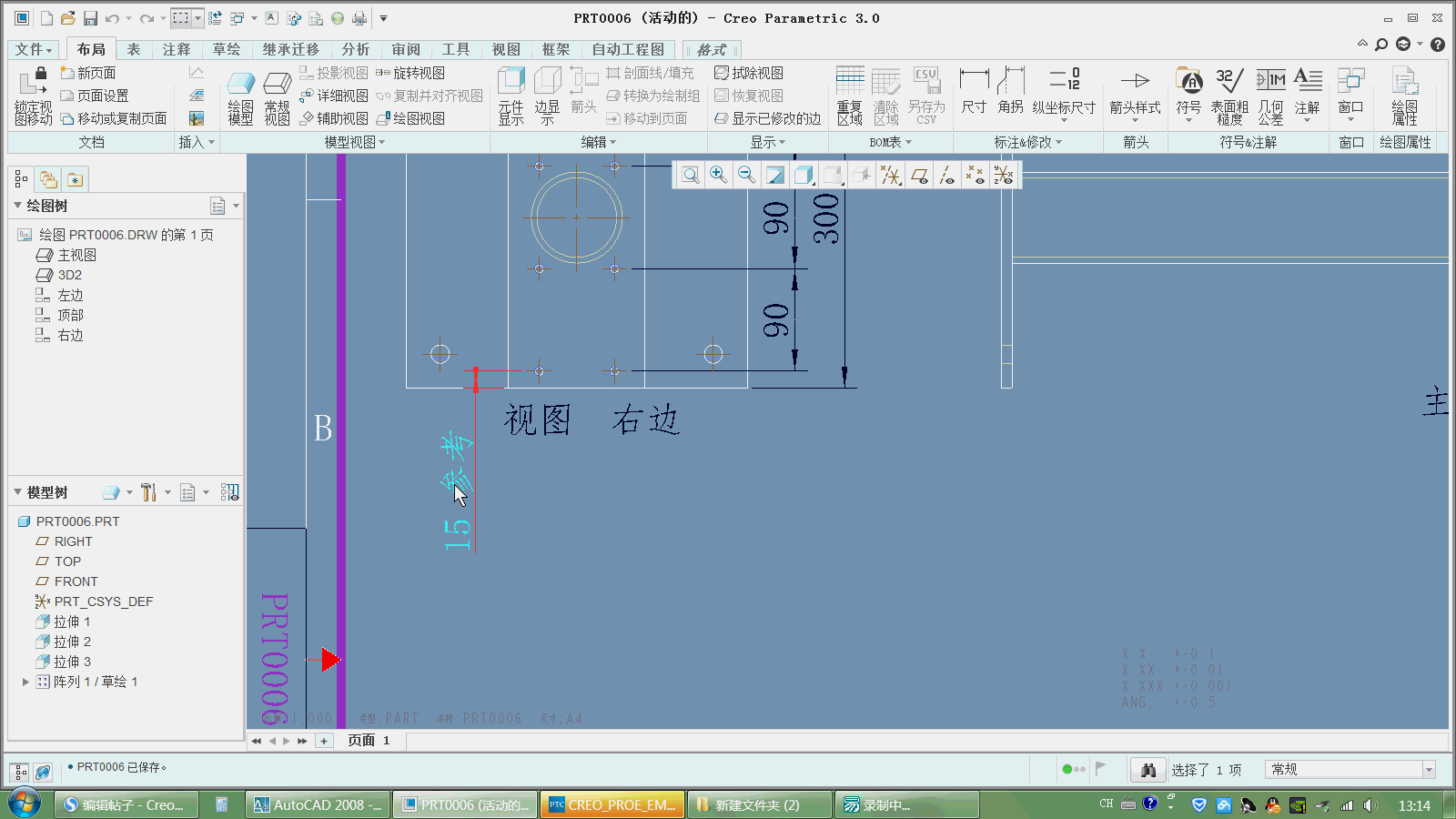Viewport: 1456px width, 819px height.
Task: Switch to the Annotate (注释) ribbon tab
Action: pos(177,49)
